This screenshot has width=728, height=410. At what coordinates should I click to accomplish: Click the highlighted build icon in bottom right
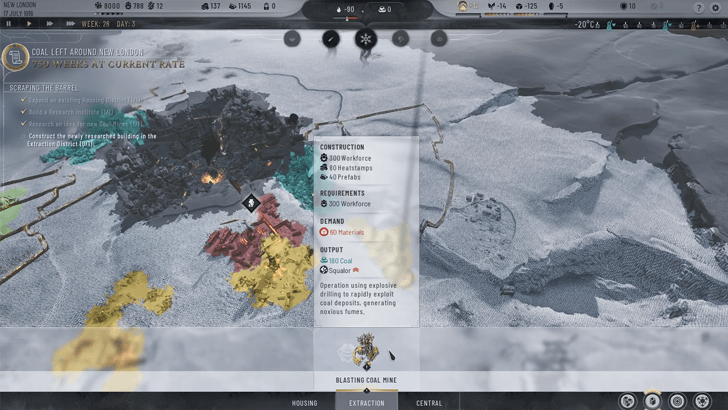tap(653, 400)
